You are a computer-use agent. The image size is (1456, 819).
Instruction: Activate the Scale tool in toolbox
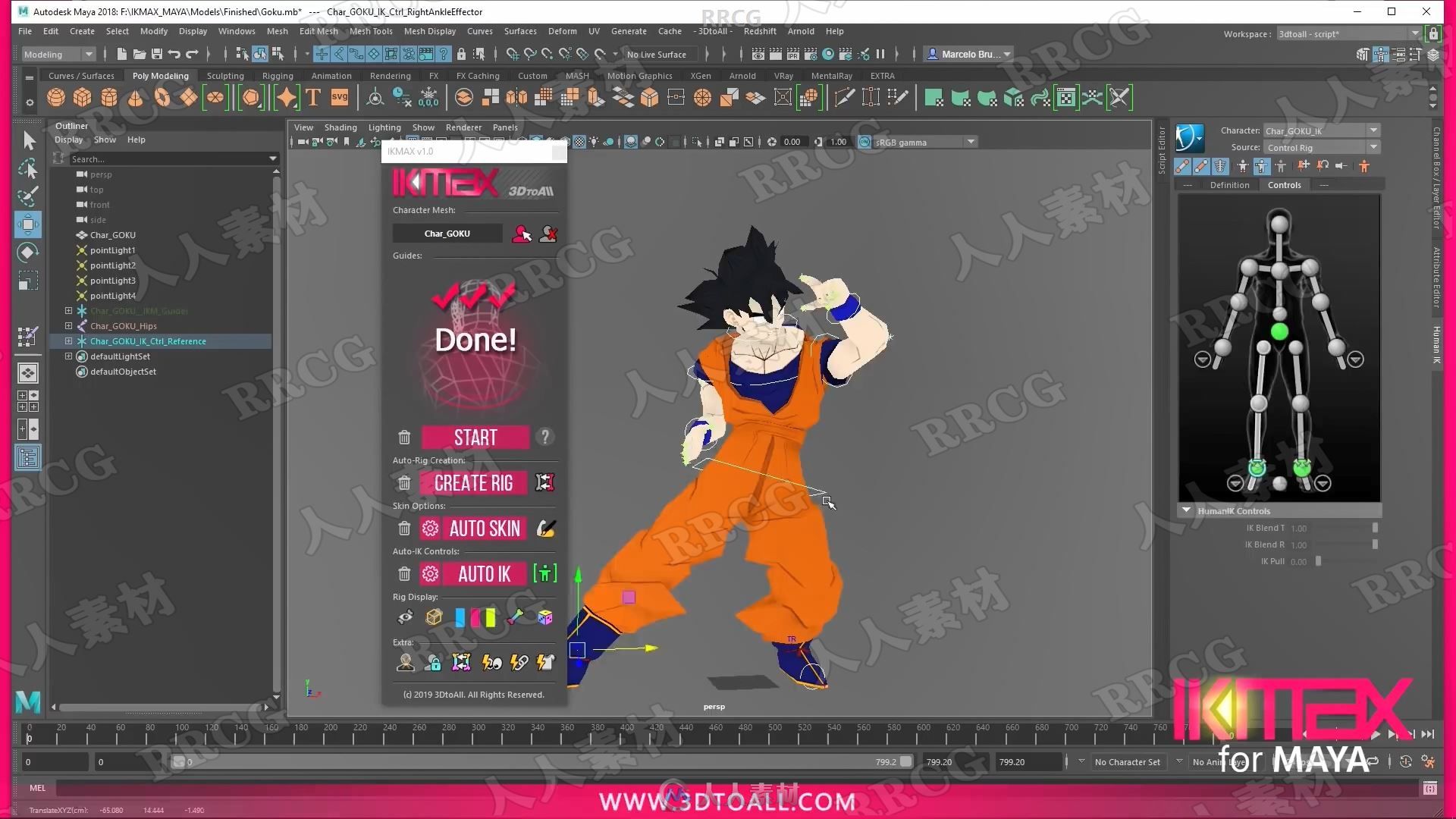(28, 281)
